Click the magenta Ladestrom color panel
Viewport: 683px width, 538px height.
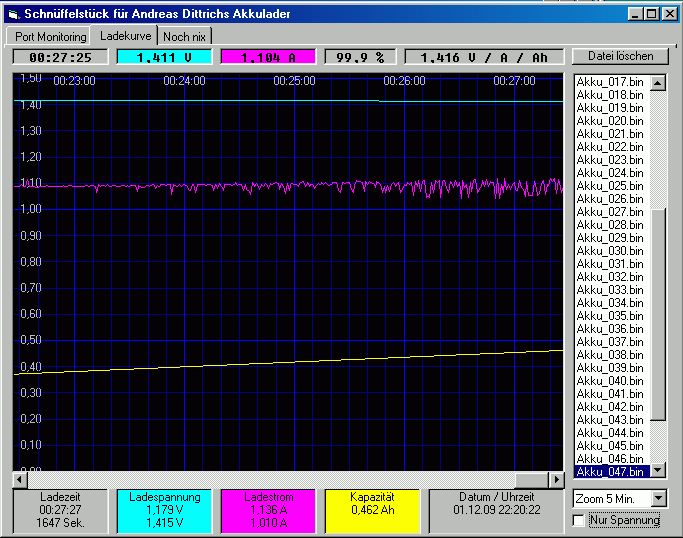pos(268,509)
